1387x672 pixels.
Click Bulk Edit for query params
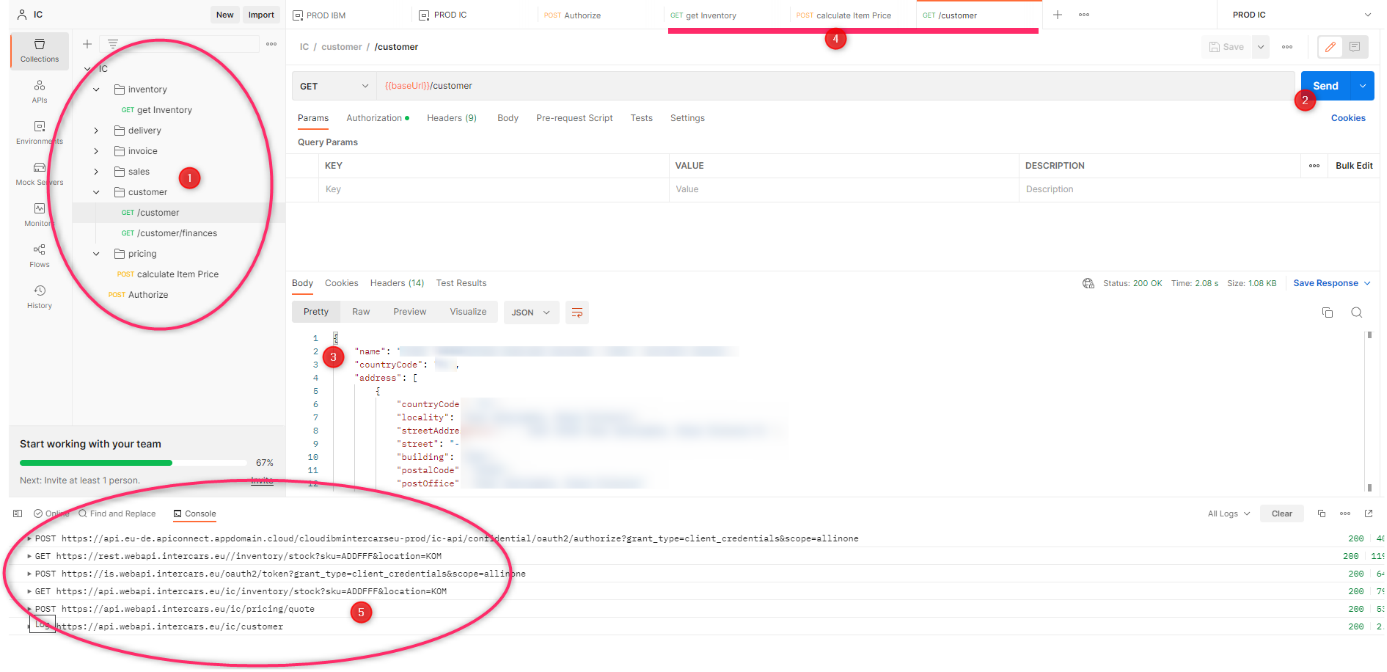click(x=1354, y=166)
